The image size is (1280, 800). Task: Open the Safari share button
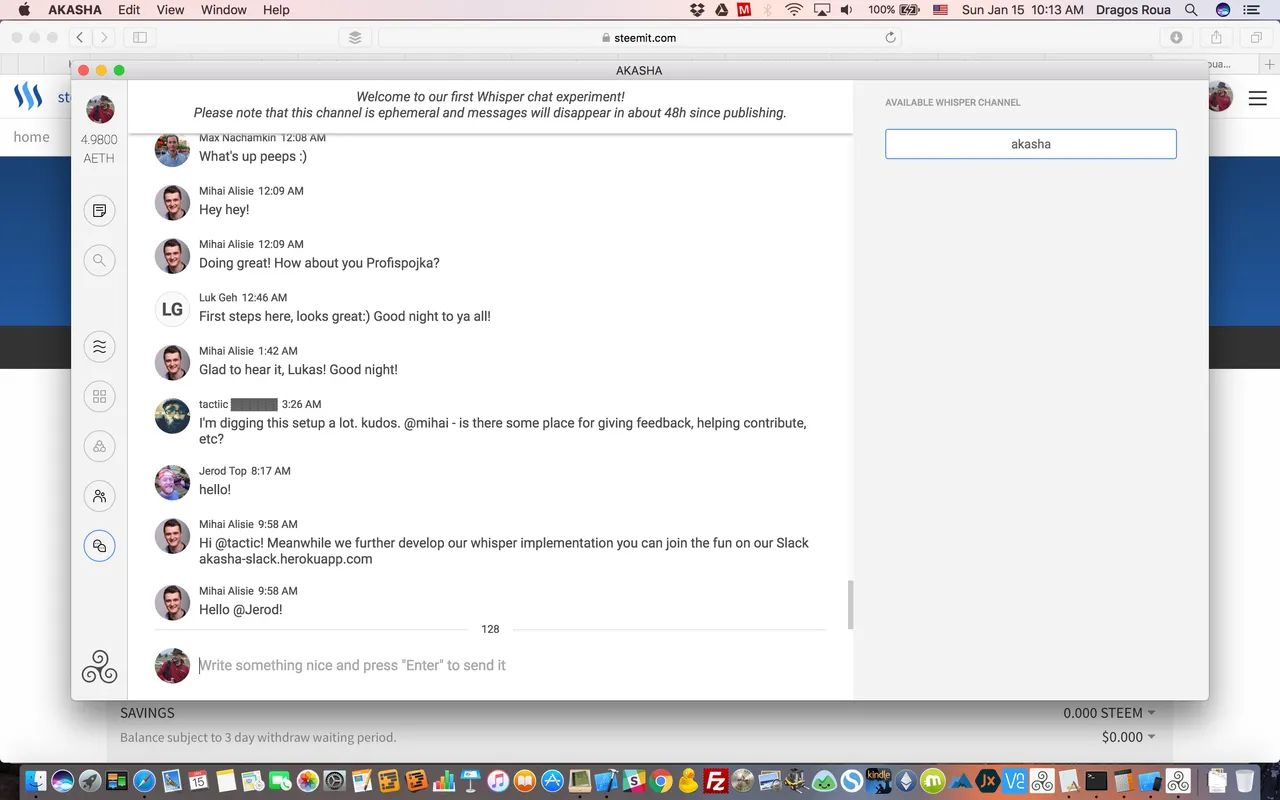coord(1217,37)
